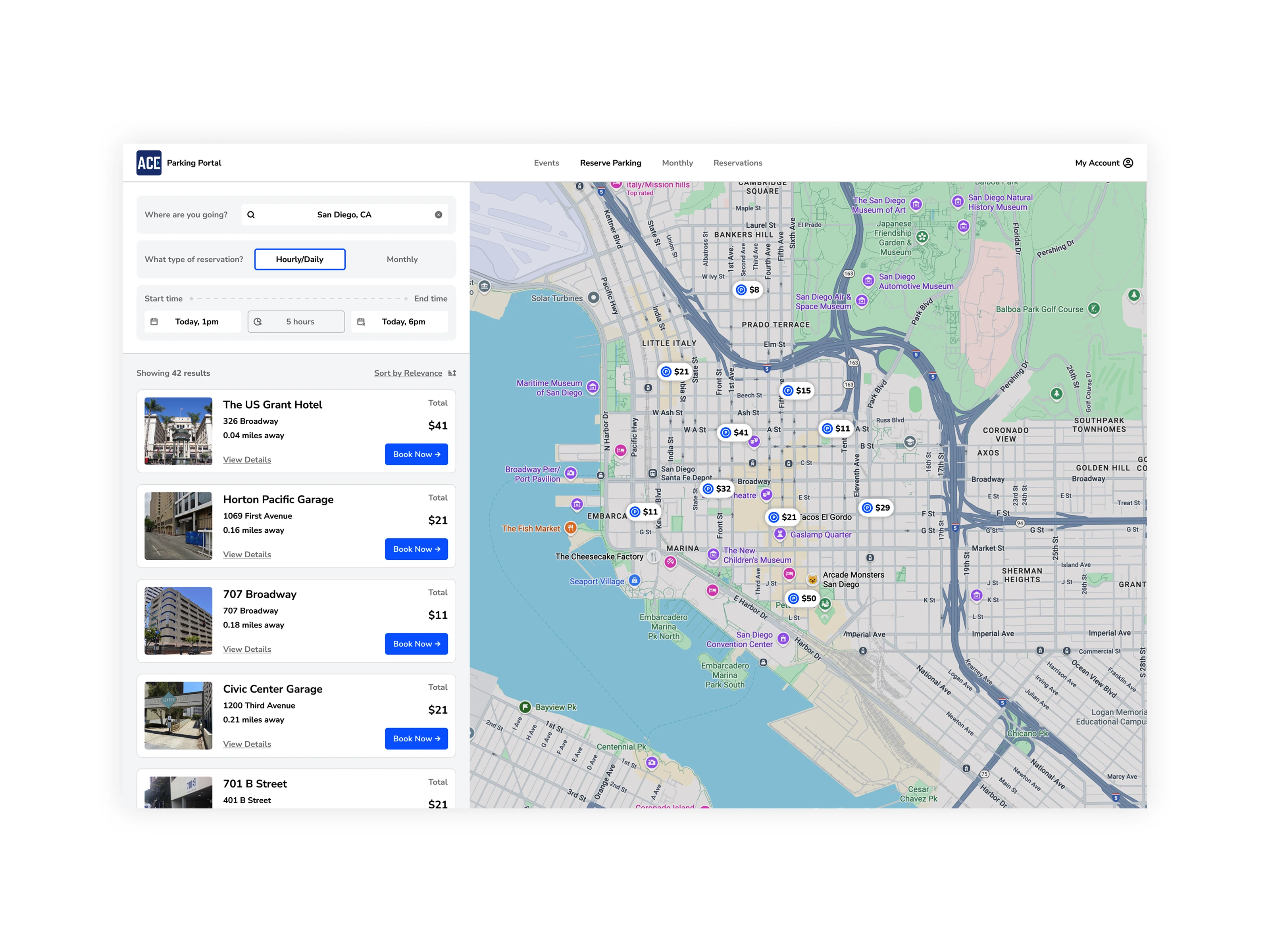Click the calendar icon beside Today, 1pm
Screen dimensions: 1270x952
point(154,321)
